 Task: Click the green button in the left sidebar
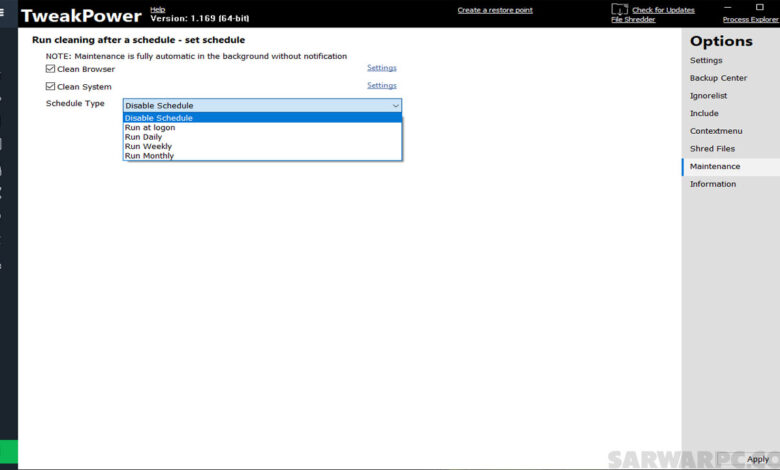(x=8, y=452)
